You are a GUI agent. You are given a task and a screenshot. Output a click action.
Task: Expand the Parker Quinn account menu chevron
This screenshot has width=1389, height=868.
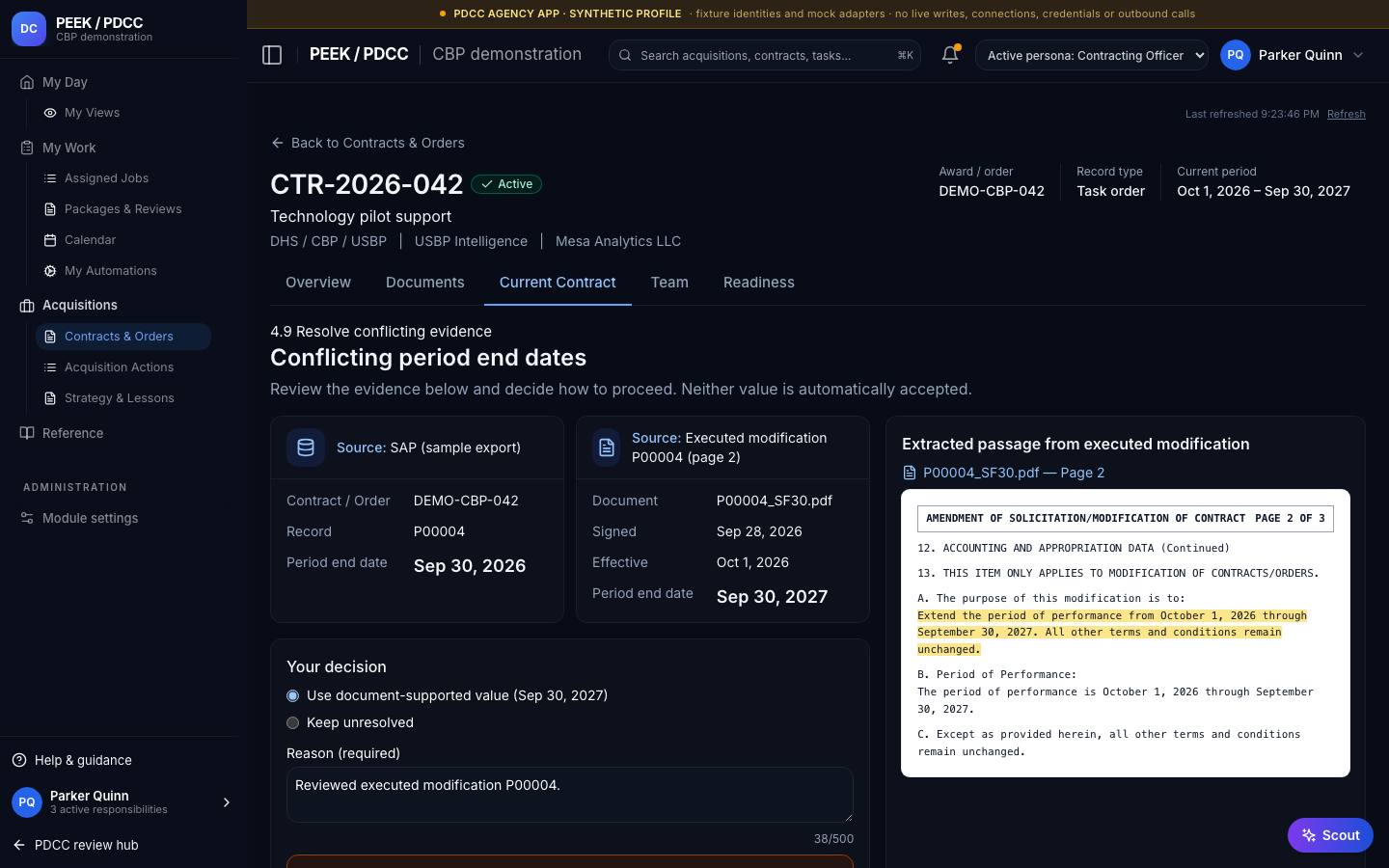[x=1358, y=55]
